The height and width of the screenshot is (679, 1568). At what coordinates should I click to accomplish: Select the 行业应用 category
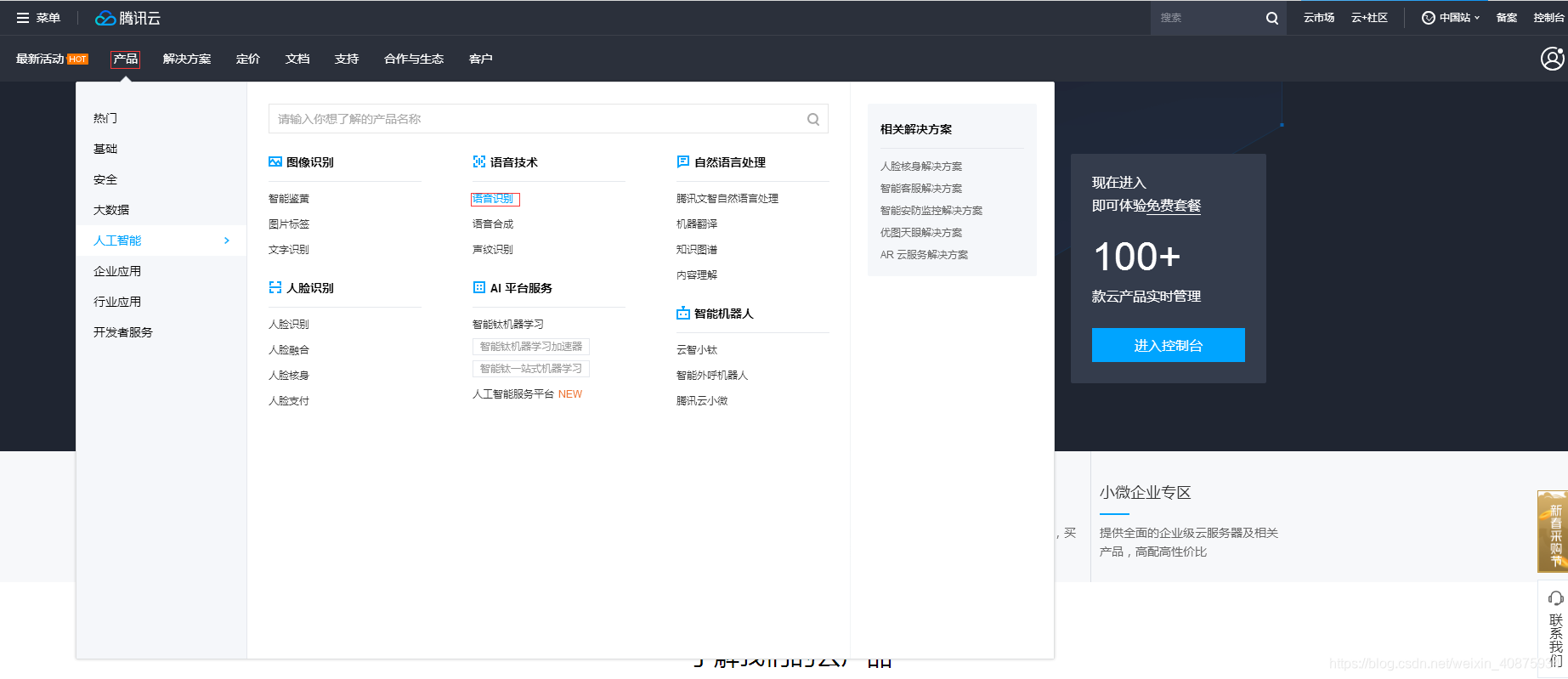coord(117,302)
